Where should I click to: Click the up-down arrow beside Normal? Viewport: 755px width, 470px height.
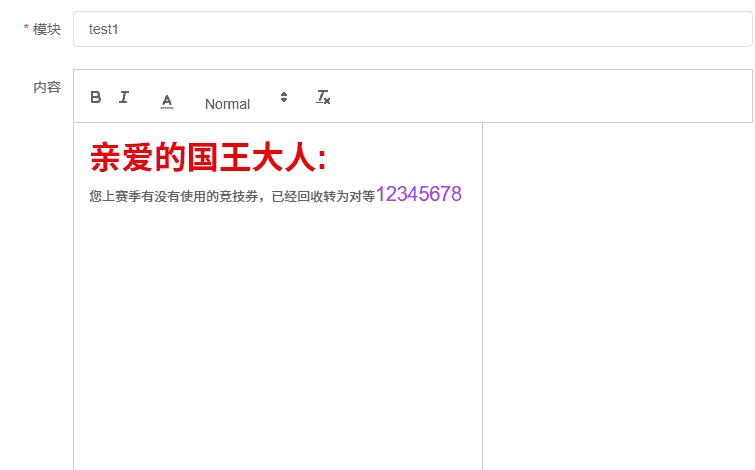coord(284,97)
